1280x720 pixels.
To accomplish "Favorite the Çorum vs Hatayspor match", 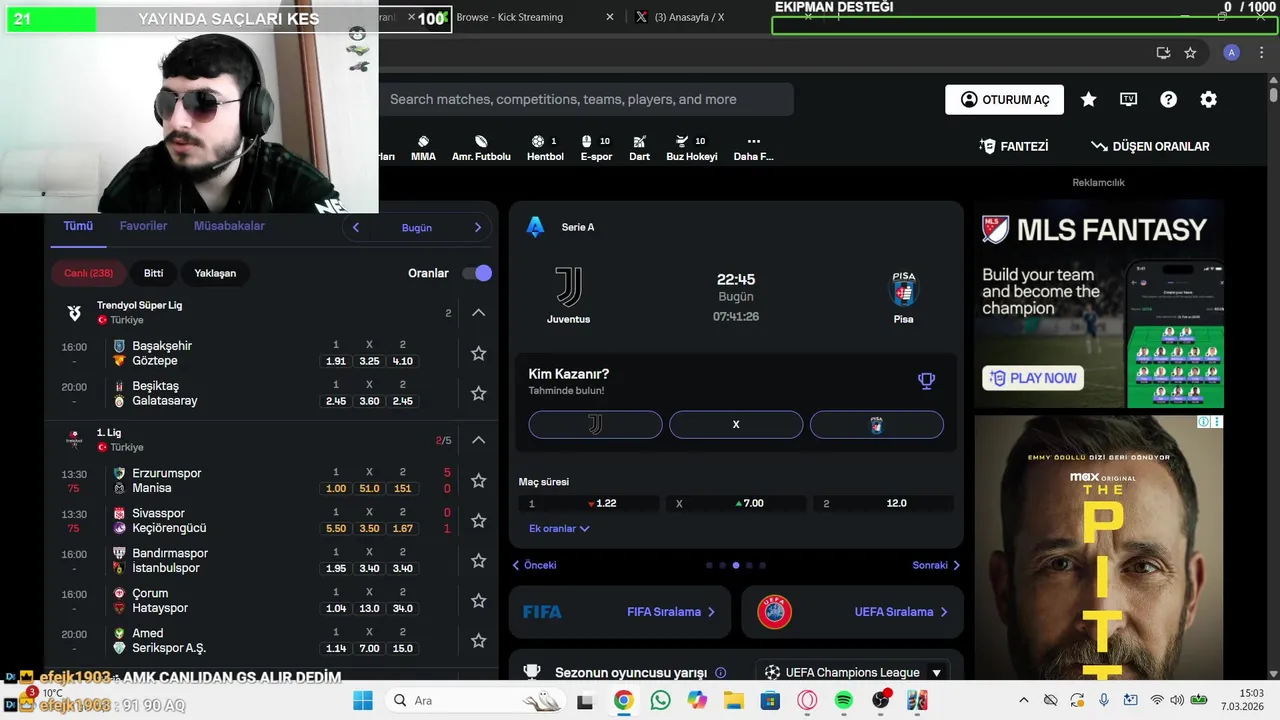I will point(478,601).
